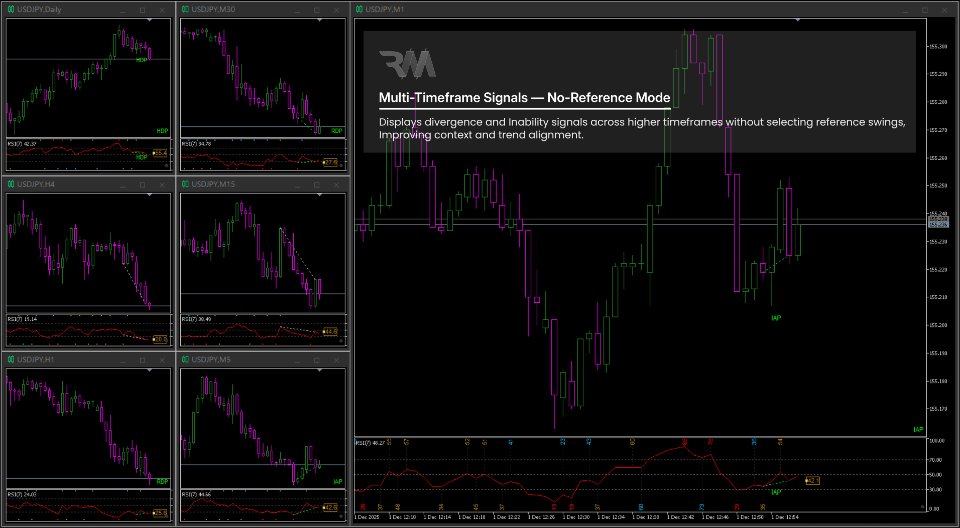Maximize the USDJPY,M30 chart window
Viewport: 960px width, 528px height.
tap(317, 10)
